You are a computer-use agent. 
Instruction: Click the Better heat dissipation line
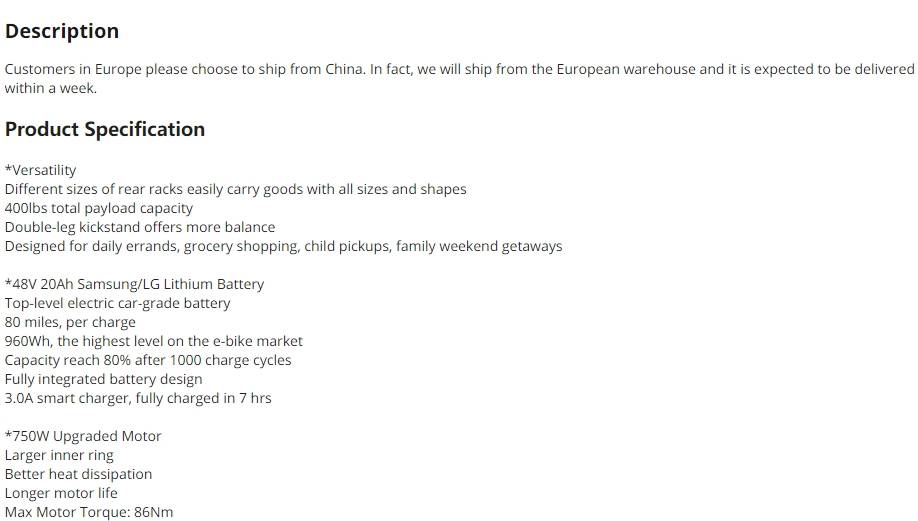point(78,474)
